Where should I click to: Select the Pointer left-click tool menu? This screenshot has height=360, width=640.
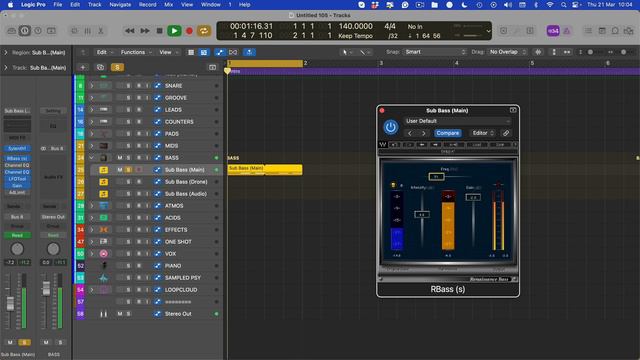(x=347, y=52)
